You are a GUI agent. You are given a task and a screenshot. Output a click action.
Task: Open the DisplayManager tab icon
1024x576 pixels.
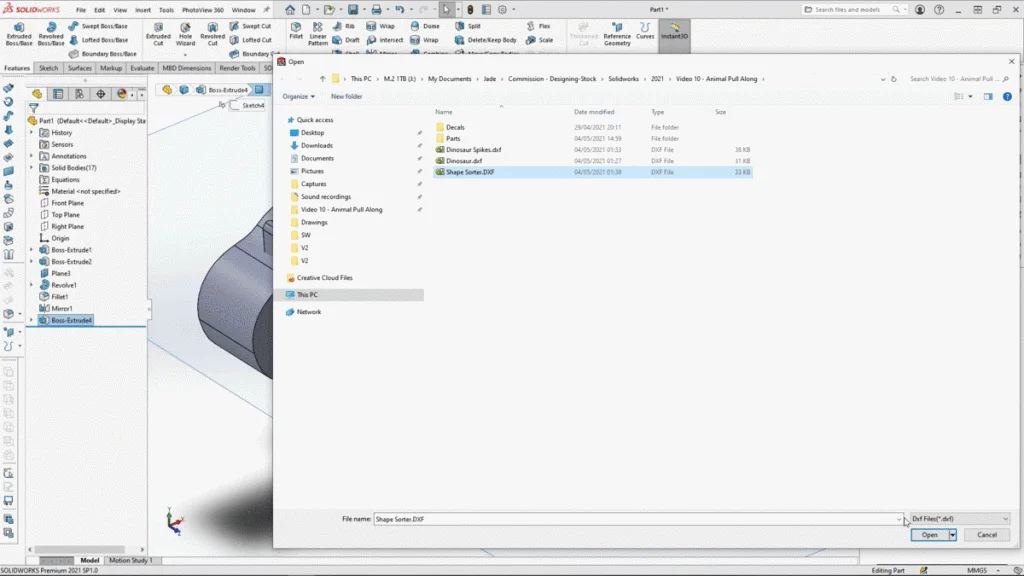122,94
